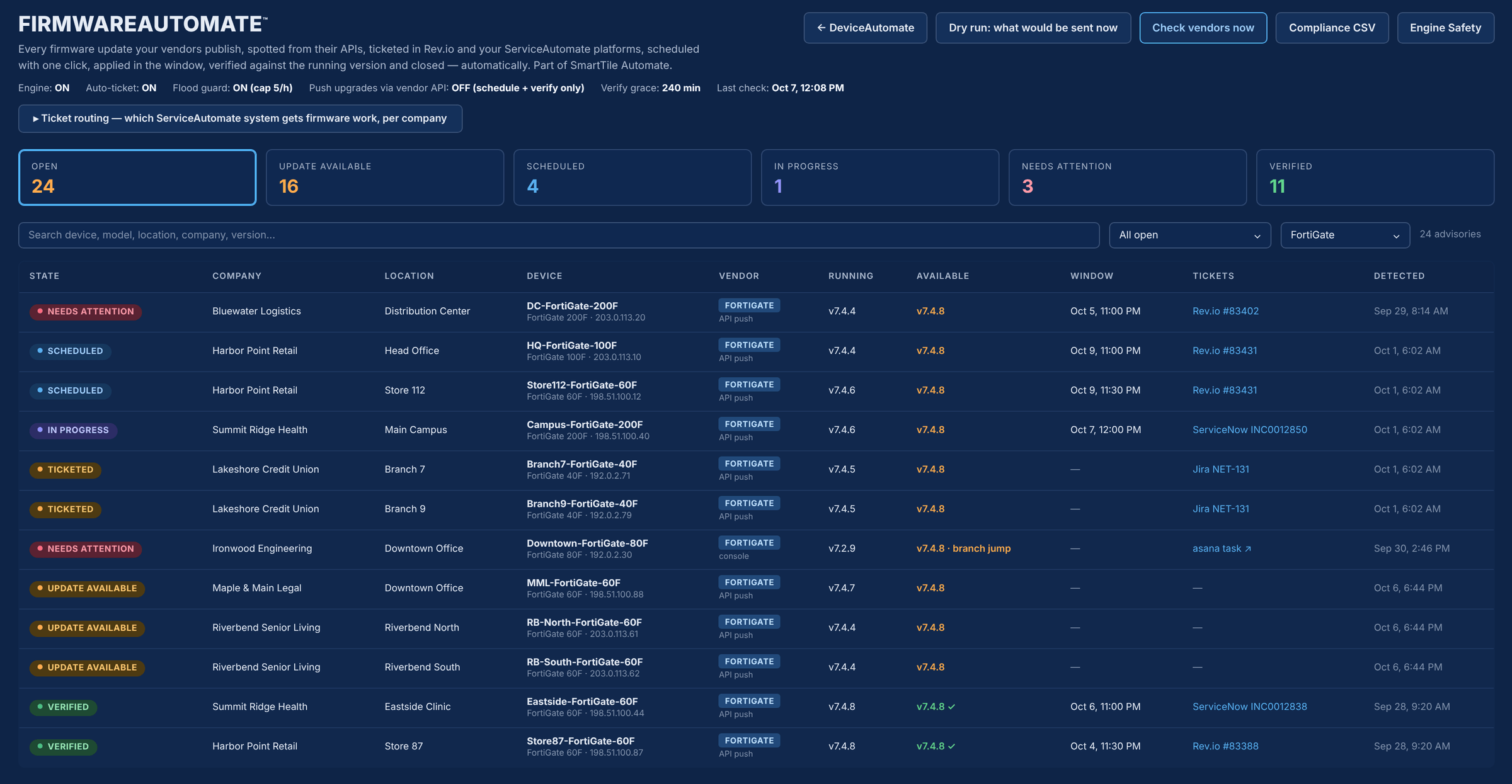Click the In Progress badge for Summit Ridge Health
Image resolution: width=1512 pixels, height=784 pixels.
[73, 430]
